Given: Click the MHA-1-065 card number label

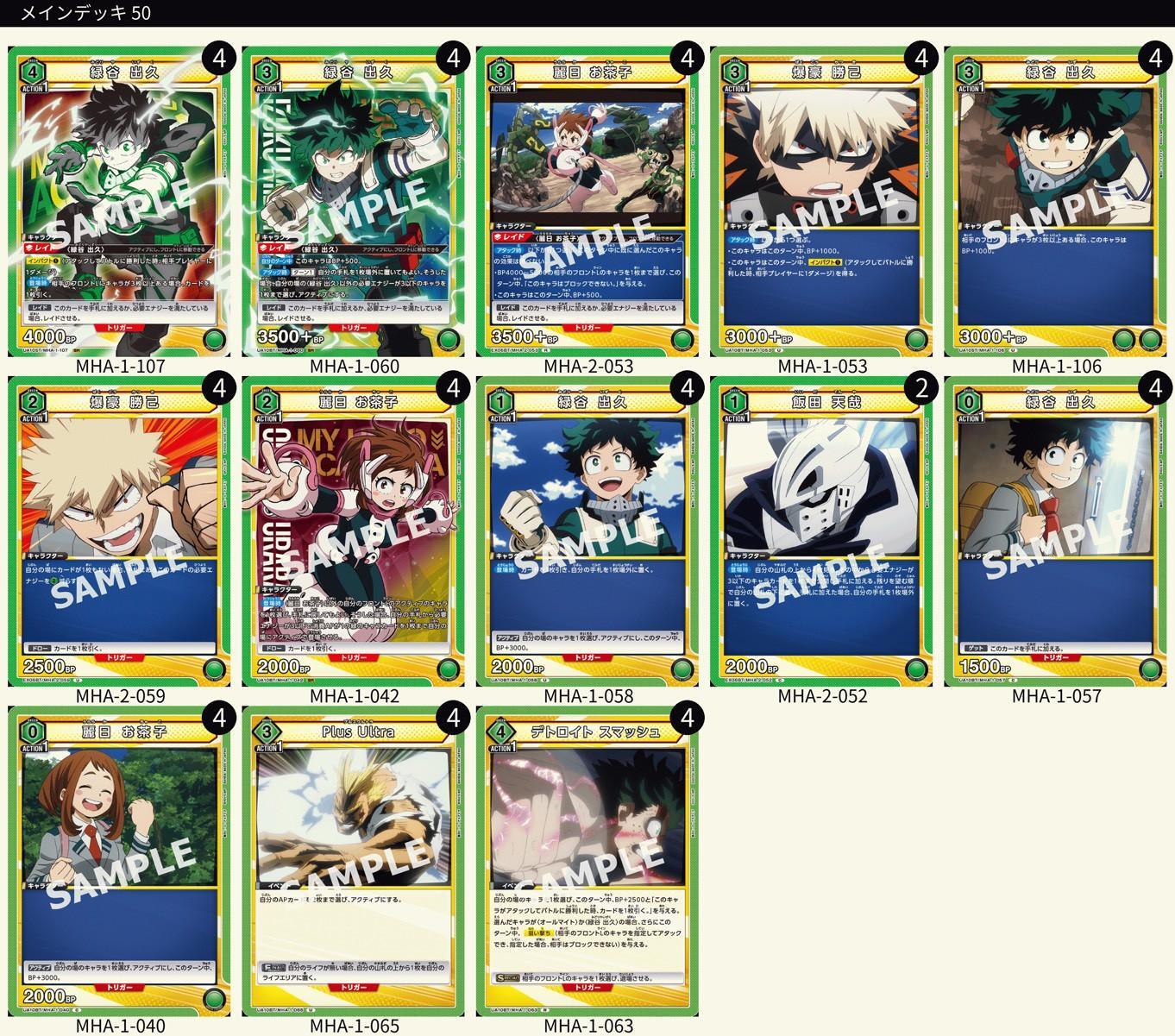Looking at the screenshot, I should click(x=354, y=1026).
